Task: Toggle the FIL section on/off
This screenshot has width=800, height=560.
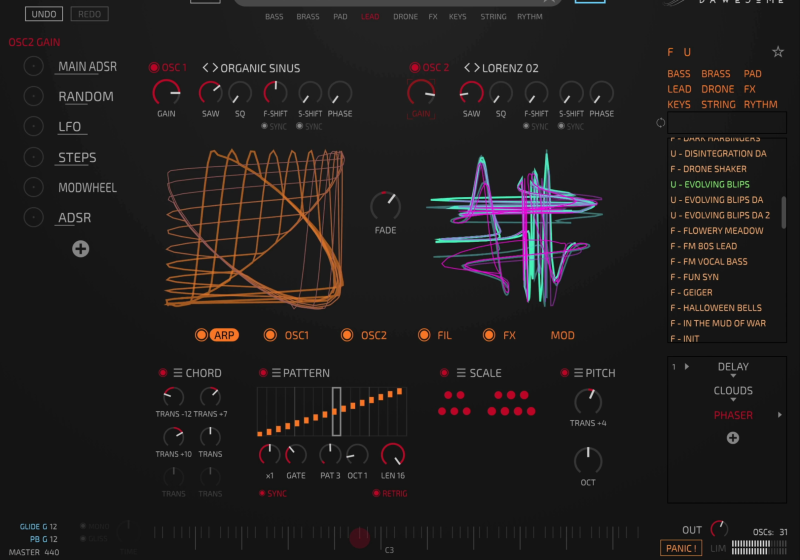Action: 423,335
